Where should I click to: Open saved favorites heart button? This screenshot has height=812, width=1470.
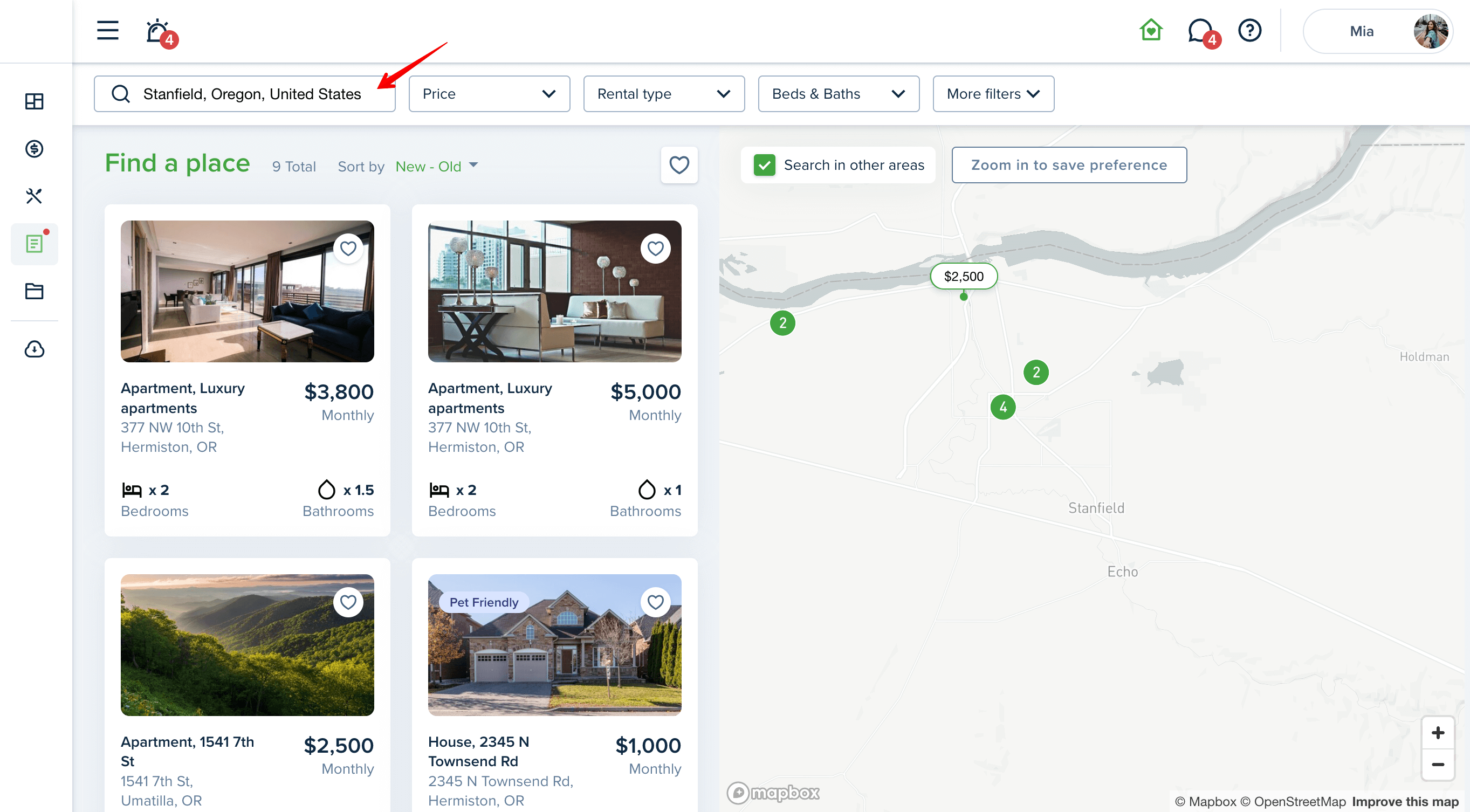[x=679, y=165]
